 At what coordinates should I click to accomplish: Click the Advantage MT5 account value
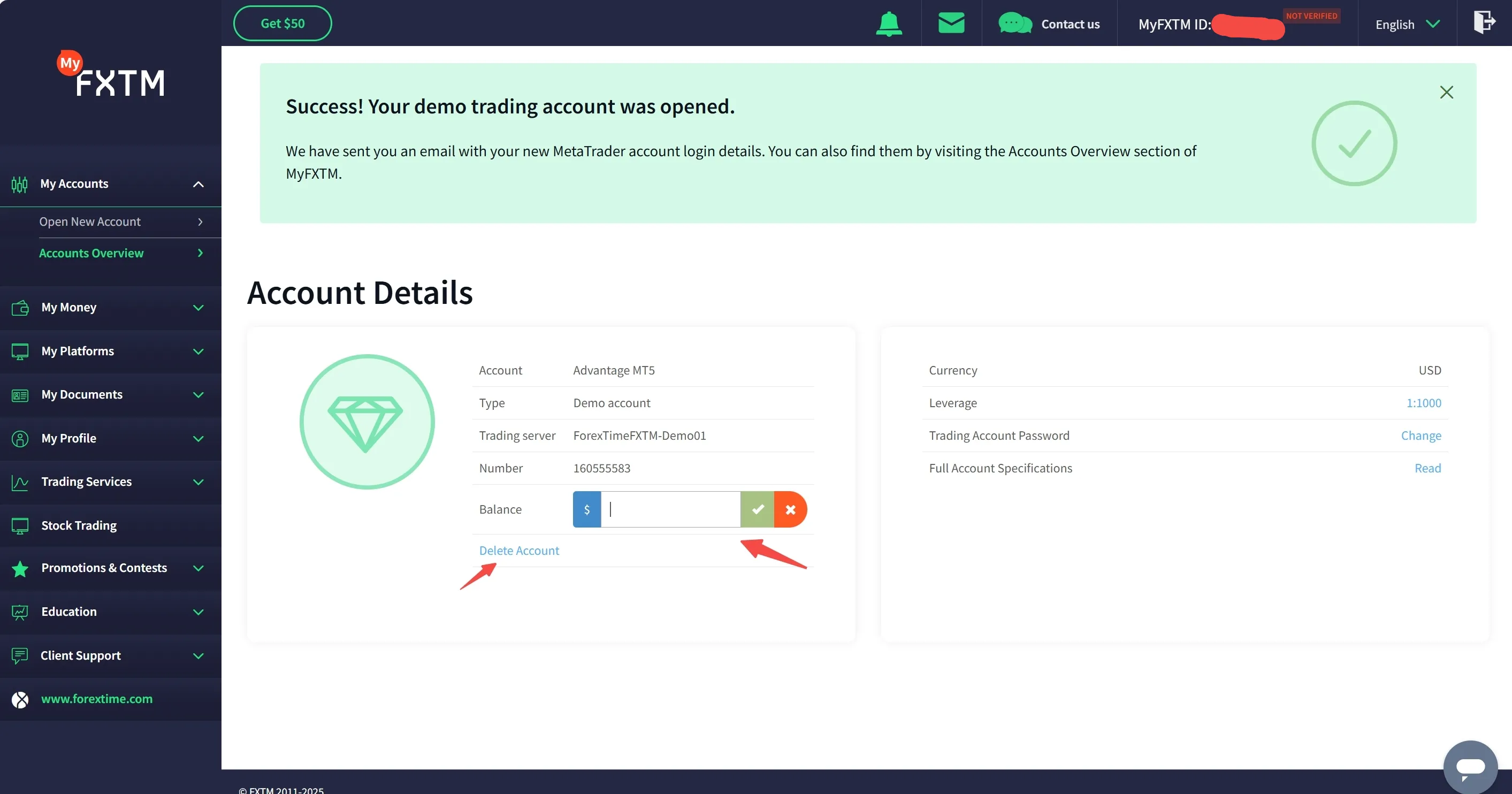613,370
